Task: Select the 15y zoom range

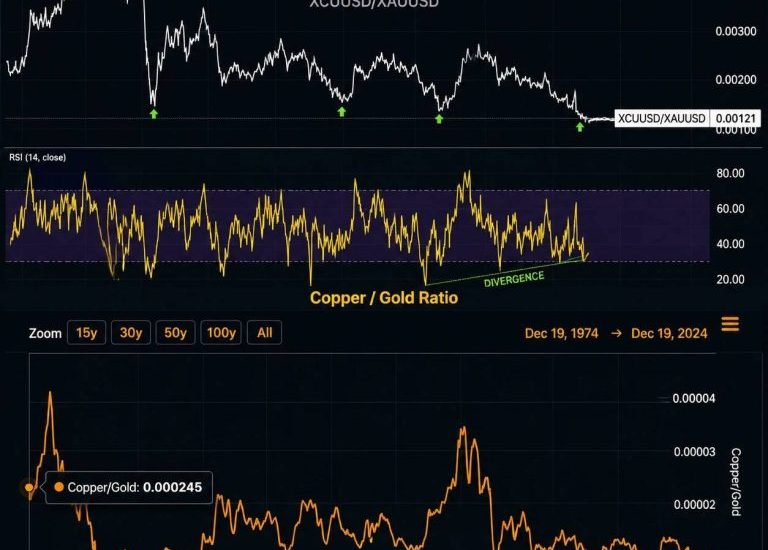Action: click(x=86, y=333)
